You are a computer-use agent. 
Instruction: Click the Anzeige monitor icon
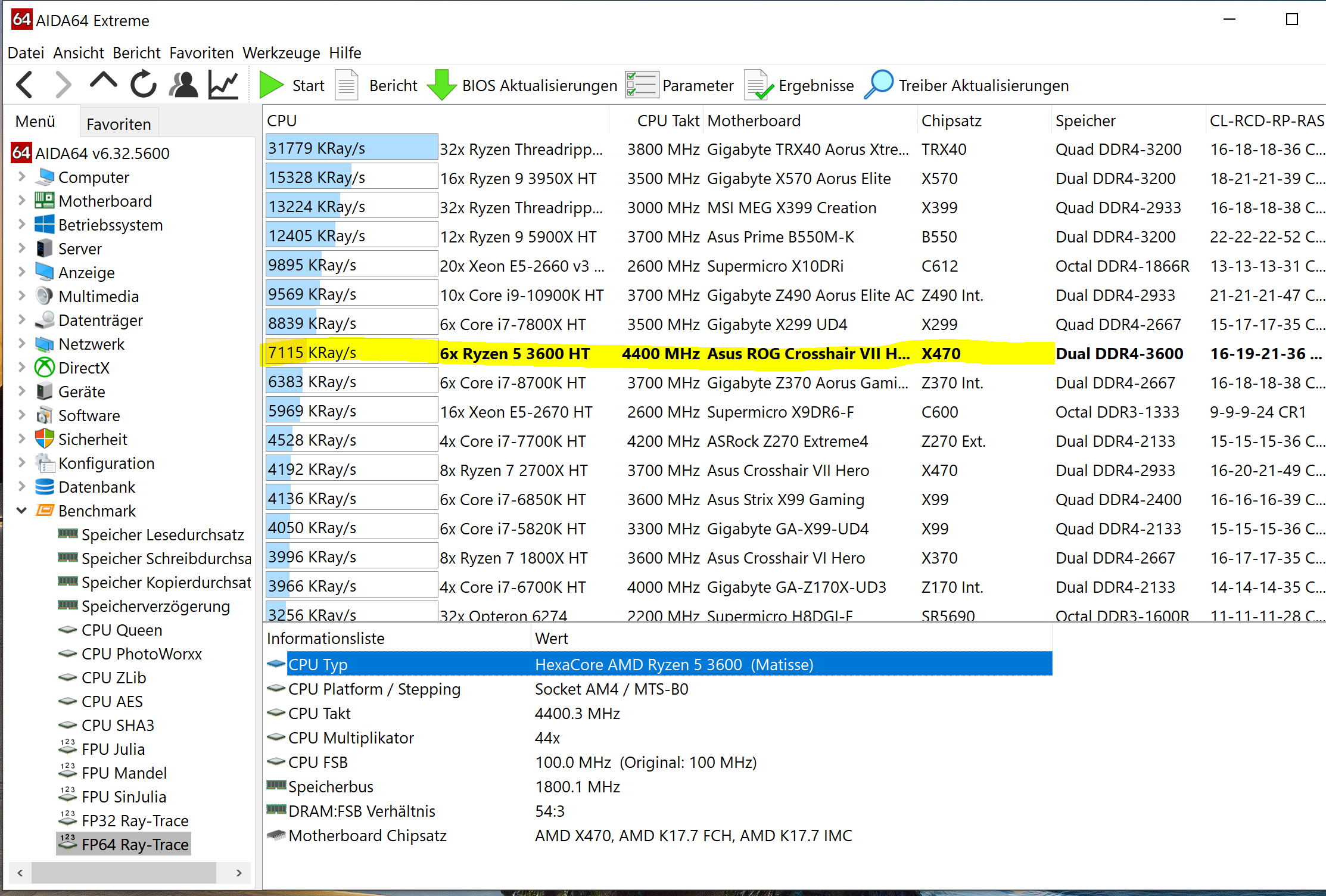coord(45,272)
